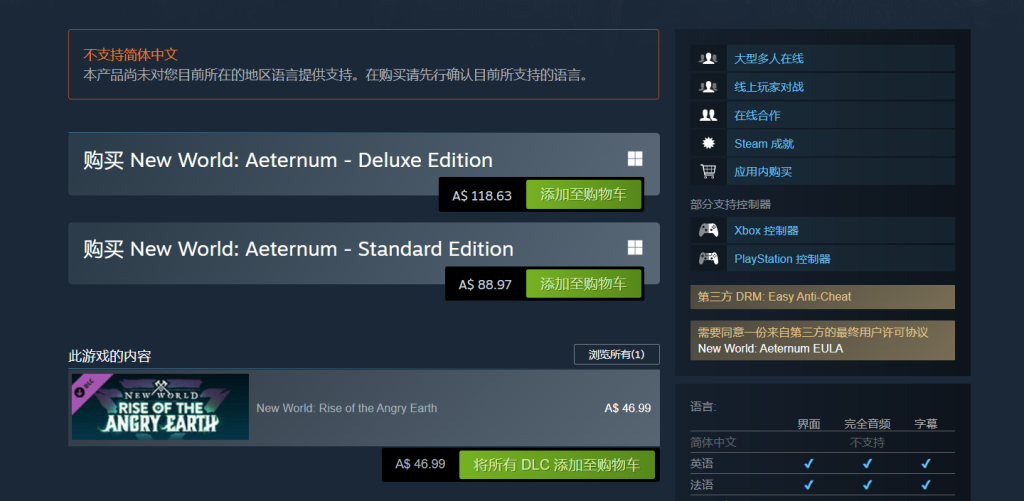Open the Steam 成就 feature link
Viewport: 1024px width, 501px height.
tap(764, 144)
